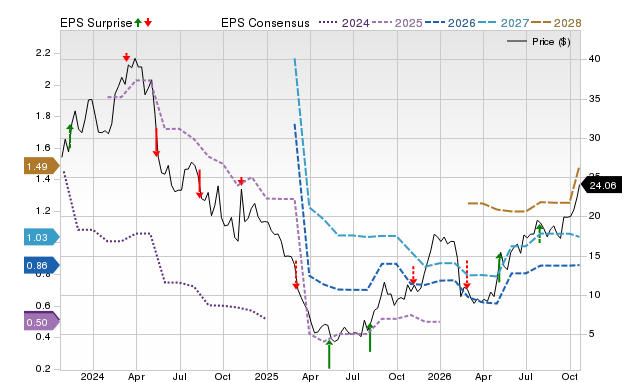Click the 10 label on the price axis
Viewport: 640px width, 382px height.
point(594,295)
